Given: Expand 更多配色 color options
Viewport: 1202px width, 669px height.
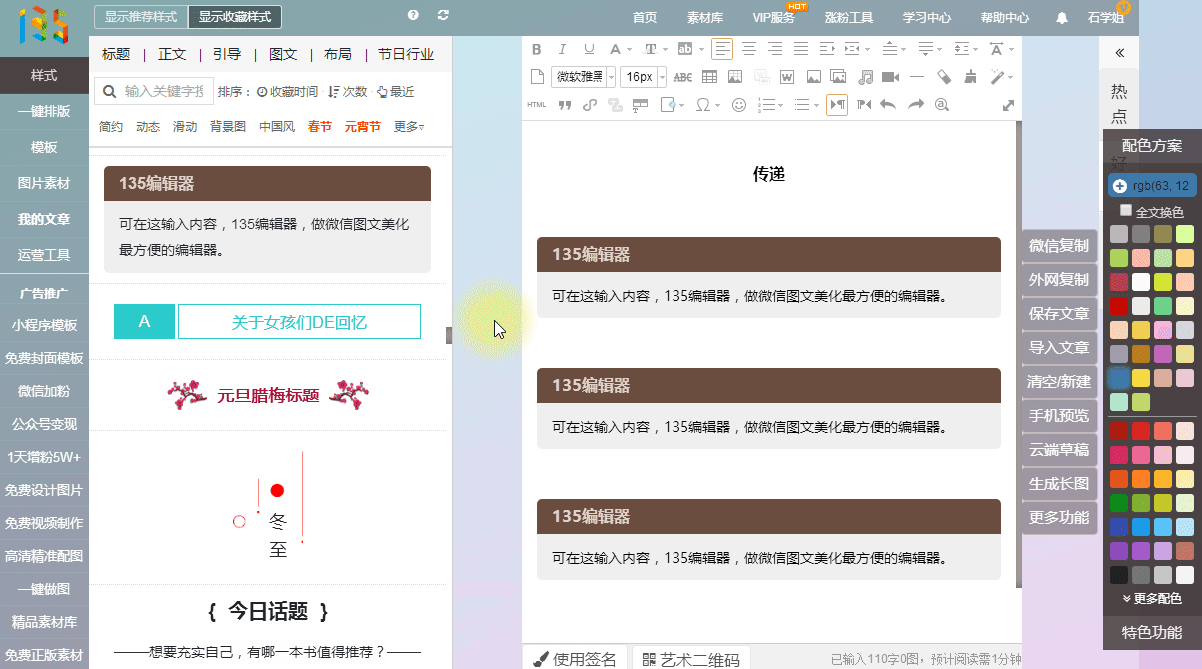Looking at the screenshot, I should [x=1152, y=598].
